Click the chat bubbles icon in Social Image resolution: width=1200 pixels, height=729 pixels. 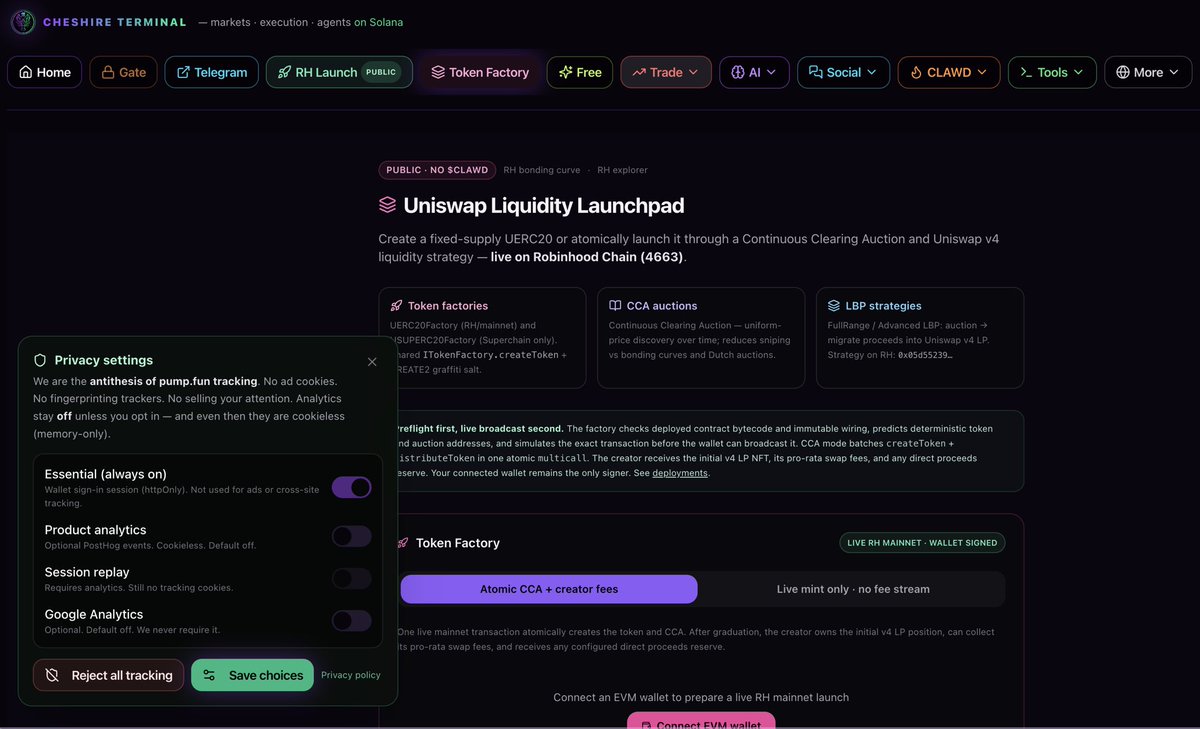coord(816,72)
